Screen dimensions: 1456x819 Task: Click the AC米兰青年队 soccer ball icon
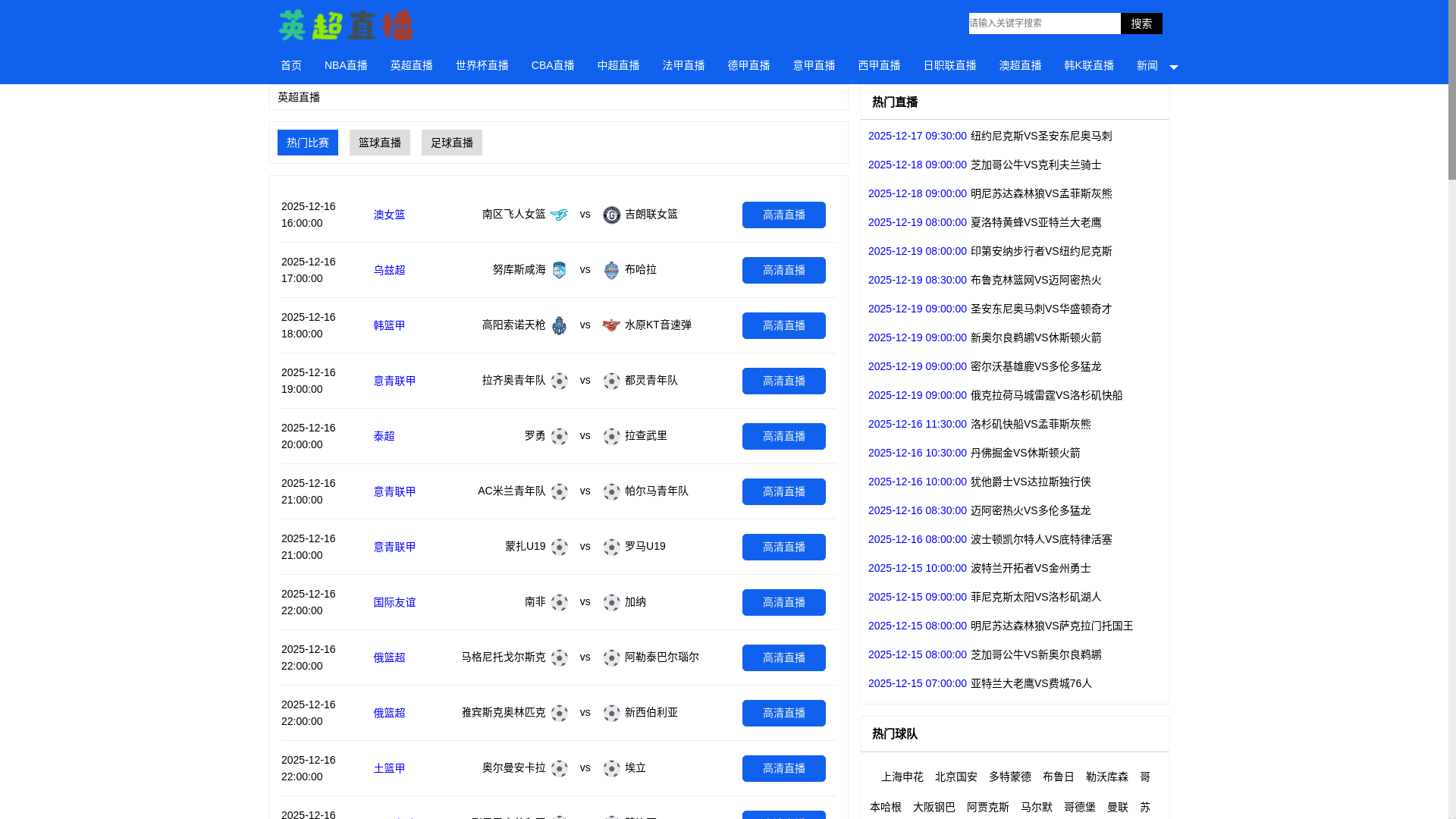[x=559, y=491]
